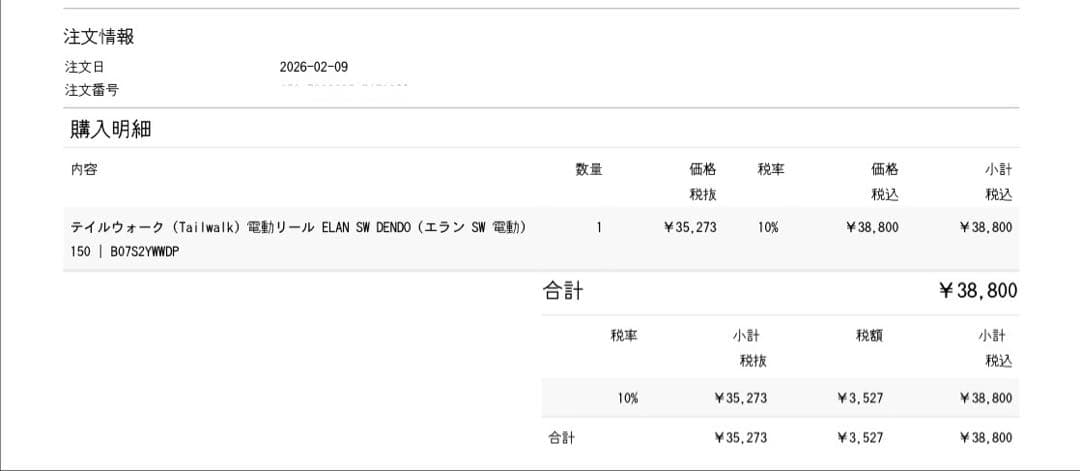Click the 税額 column header in summary
This screenshot has width=1080, height=471.
pyautogui.click(x=869, y=336)
